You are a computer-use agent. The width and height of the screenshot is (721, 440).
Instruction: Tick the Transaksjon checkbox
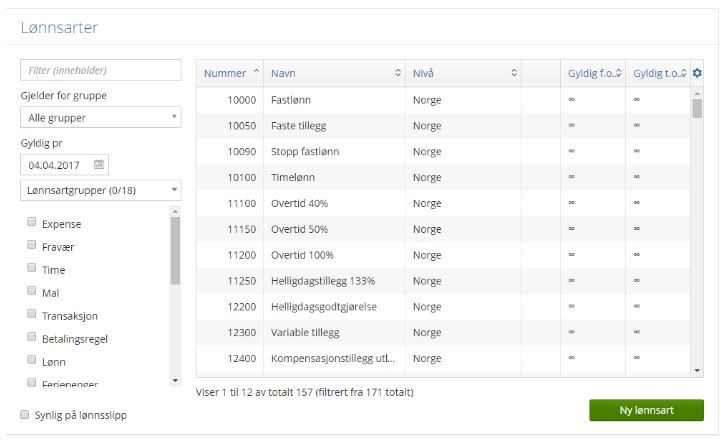33,315
